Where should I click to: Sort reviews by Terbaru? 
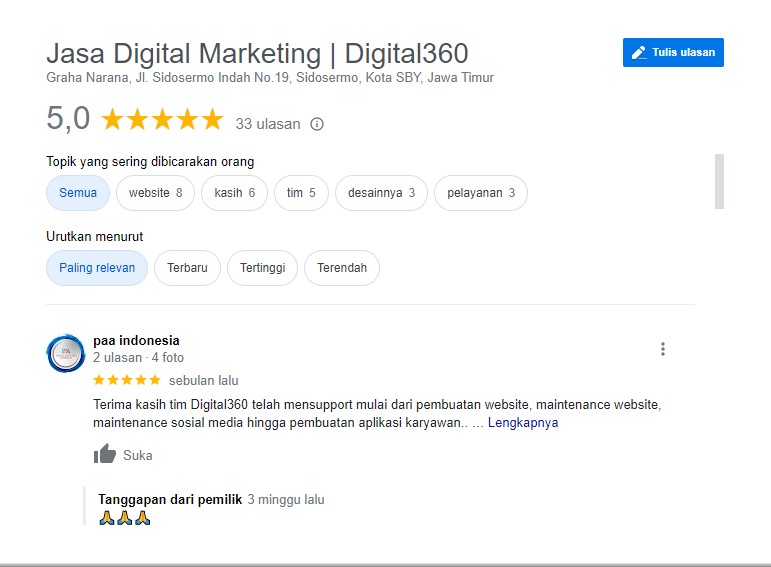[x=187, y=268]
